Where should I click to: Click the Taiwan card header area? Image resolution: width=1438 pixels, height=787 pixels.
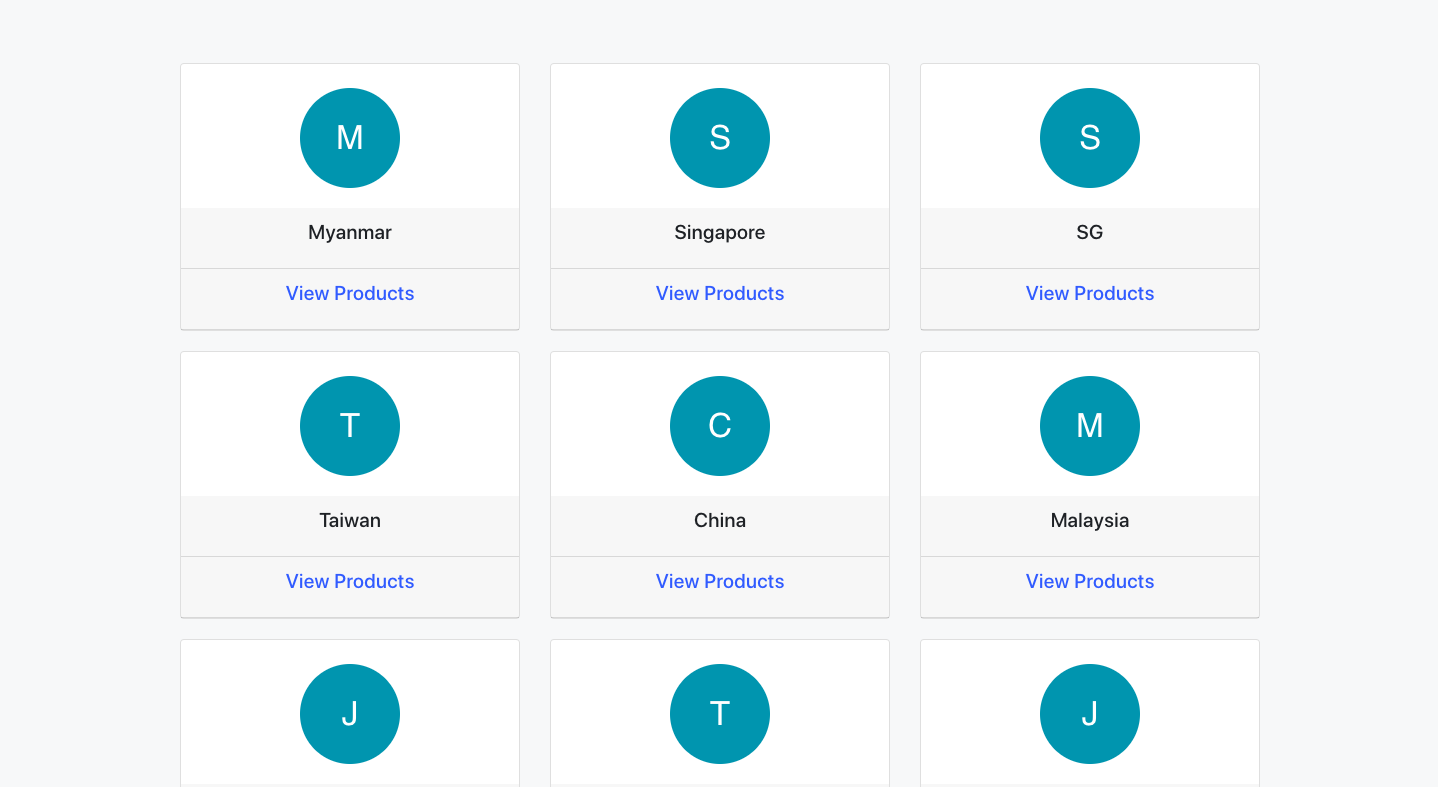[350, 423]
